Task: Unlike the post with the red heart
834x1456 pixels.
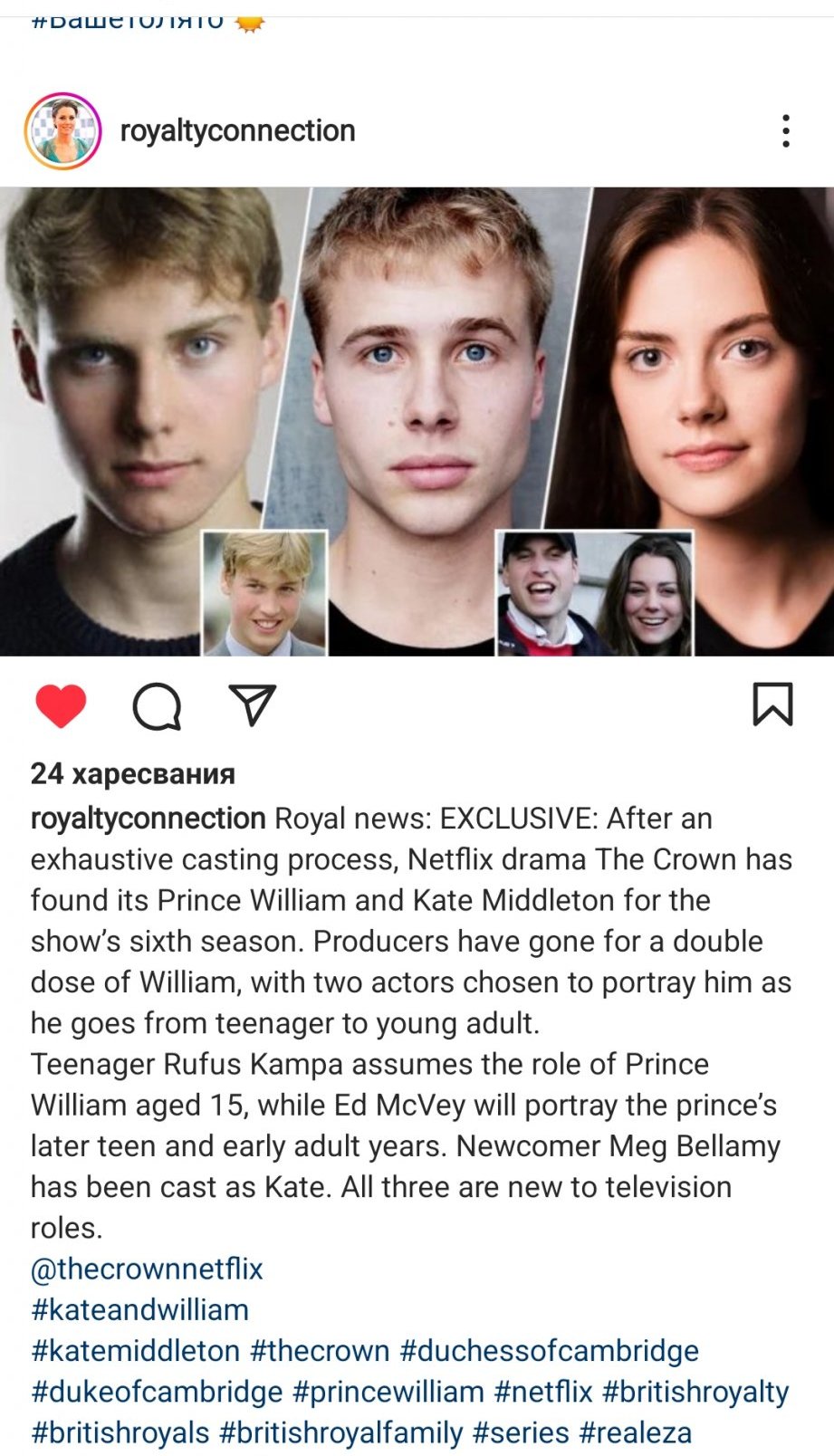Action: [61, 705]
